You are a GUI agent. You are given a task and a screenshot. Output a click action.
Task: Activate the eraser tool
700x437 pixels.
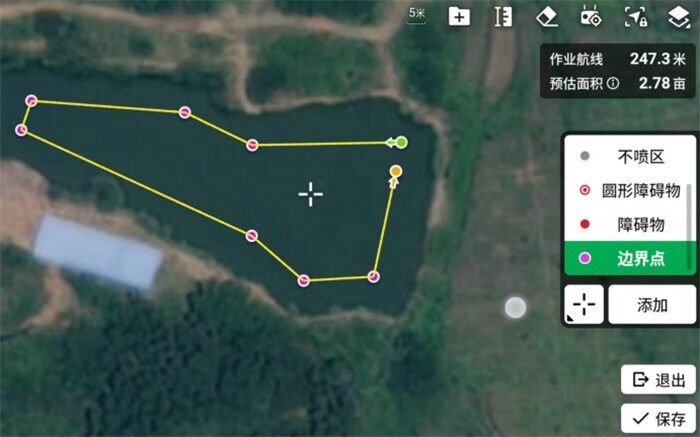point(547,17)
